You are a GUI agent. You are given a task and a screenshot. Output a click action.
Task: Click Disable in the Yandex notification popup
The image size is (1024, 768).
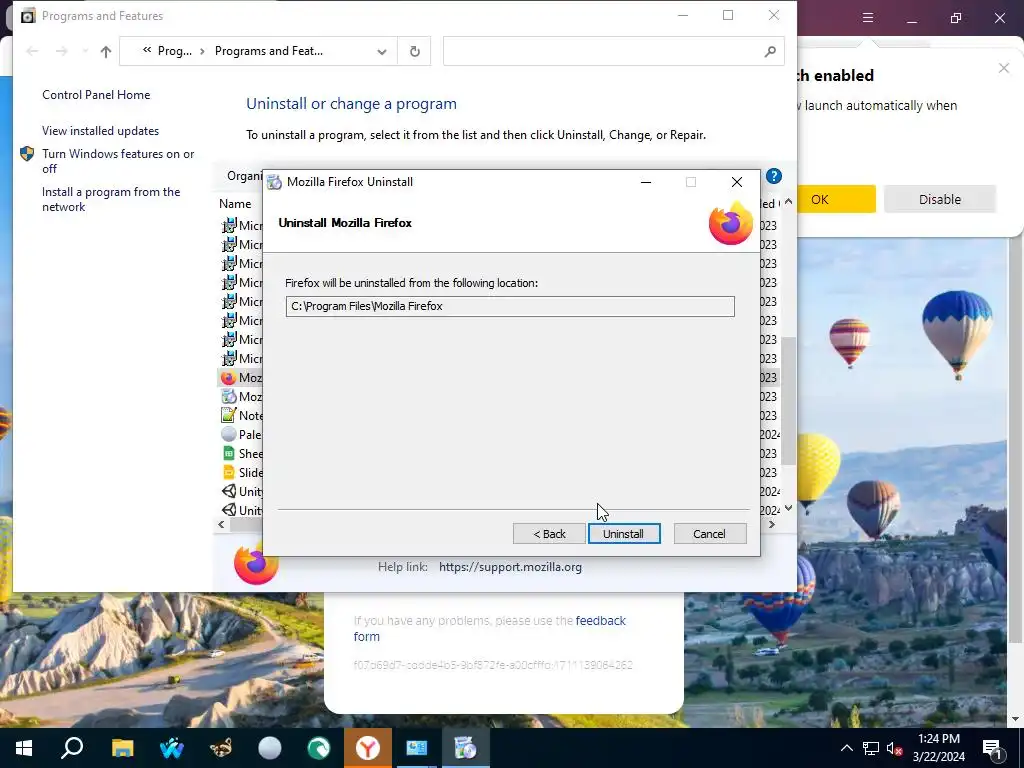pos(940,199)
